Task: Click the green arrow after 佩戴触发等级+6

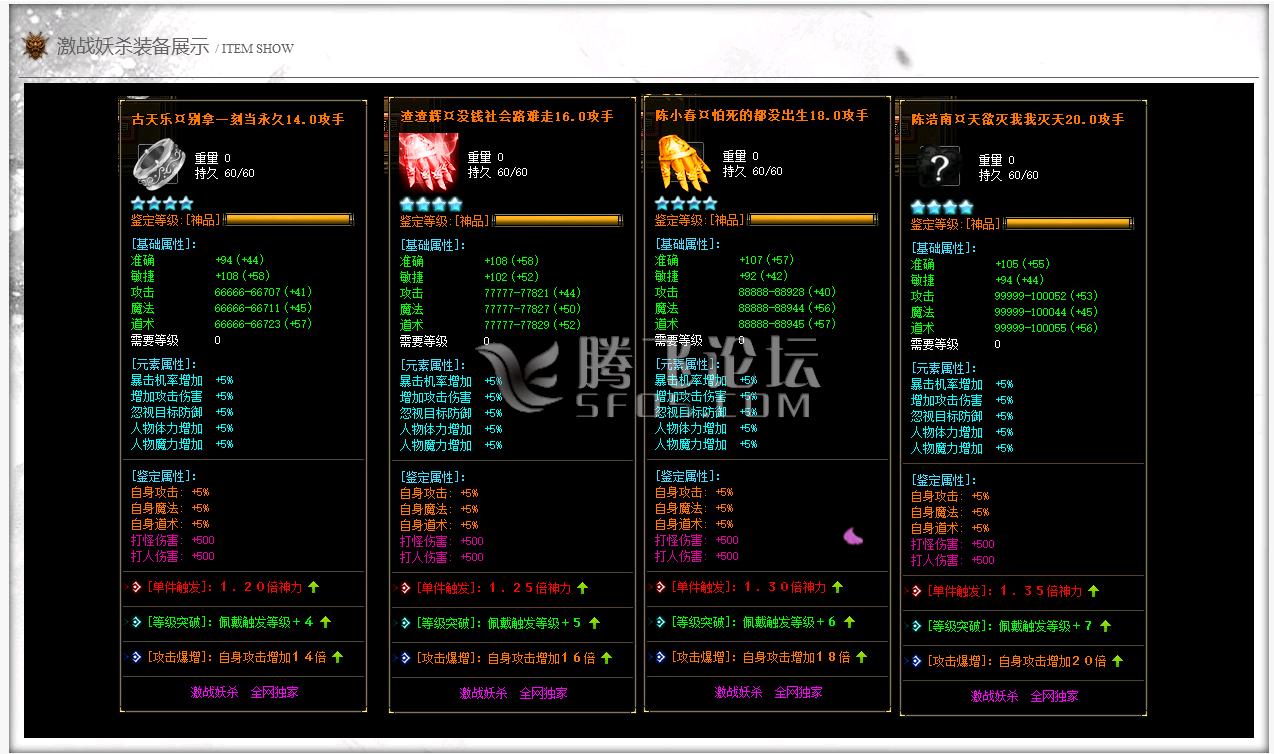Action: tap(849, 622)
